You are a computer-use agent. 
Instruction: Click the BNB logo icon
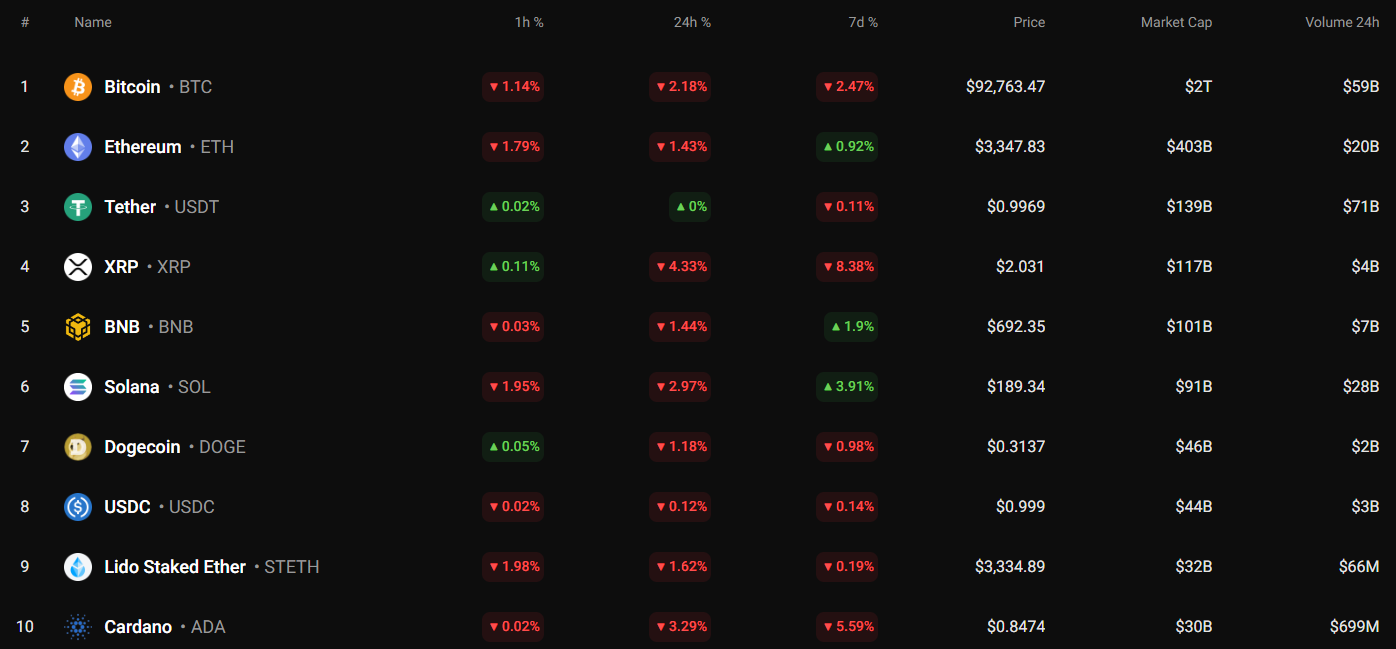(78, 327)
